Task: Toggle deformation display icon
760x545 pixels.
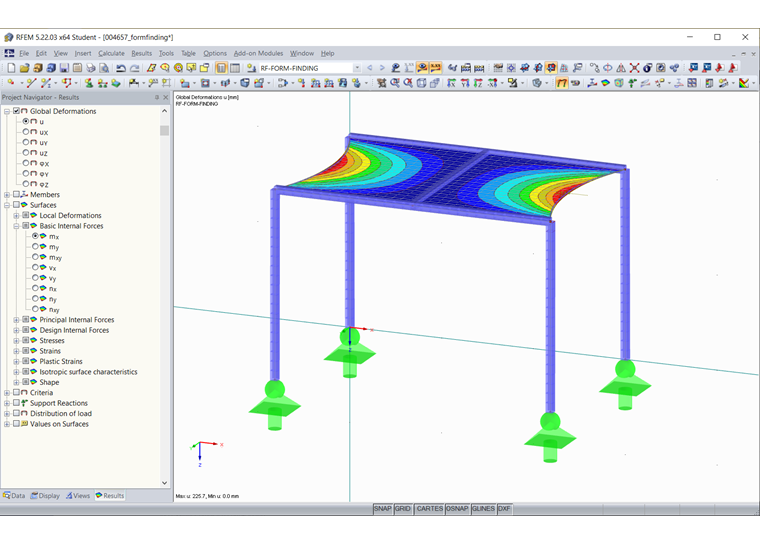Action: click(561, 83)
